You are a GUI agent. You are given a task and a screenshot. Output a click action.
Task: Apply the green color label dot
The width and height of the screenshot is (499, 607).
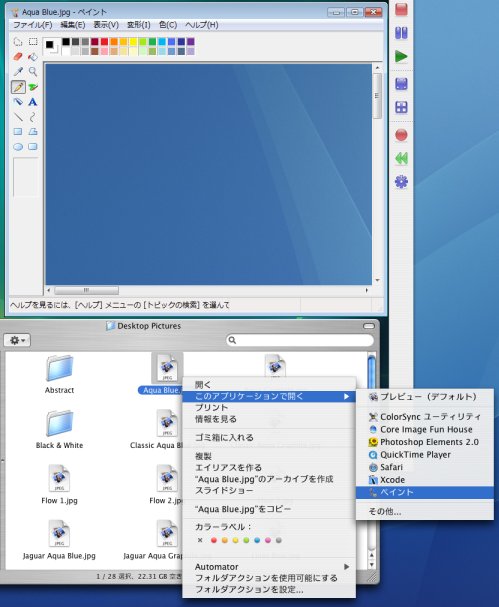coord(246,540)
